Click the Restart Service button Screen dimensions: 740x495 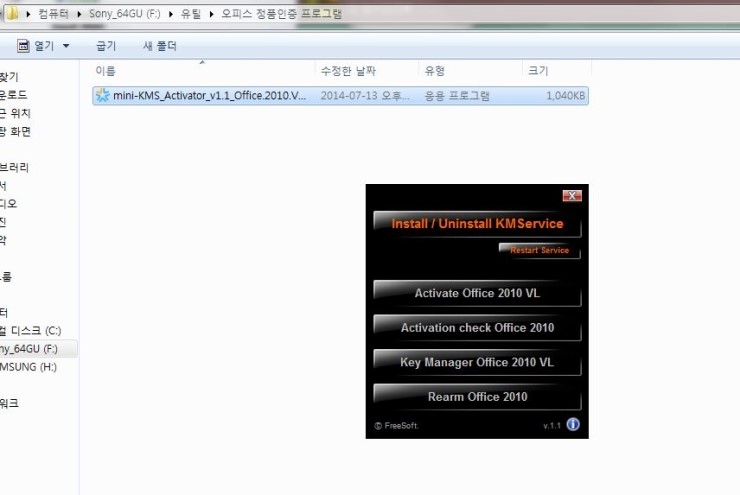[539, 250]
